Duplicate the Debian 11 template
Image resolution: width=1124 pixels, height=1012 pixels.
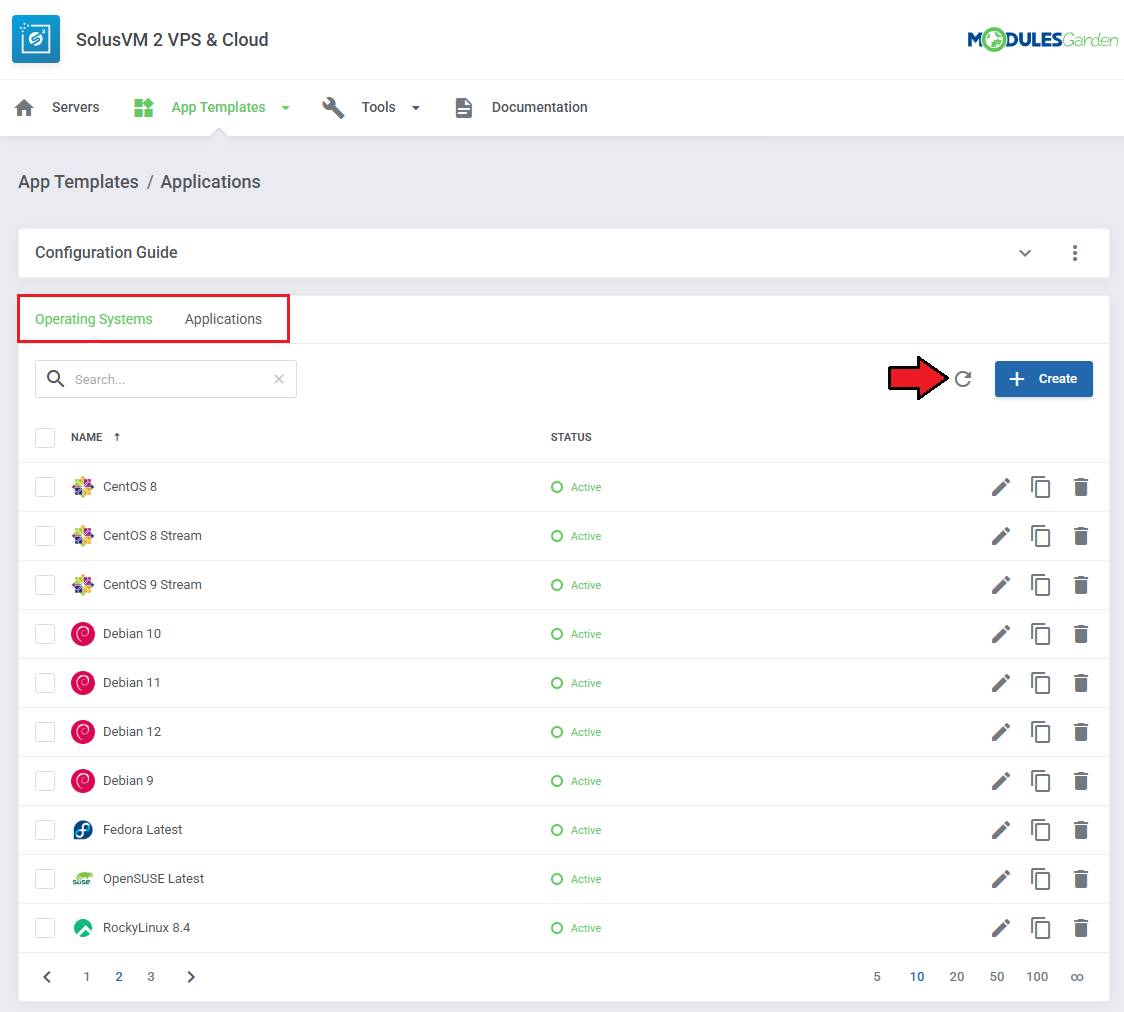click(x=1040, y=683)
